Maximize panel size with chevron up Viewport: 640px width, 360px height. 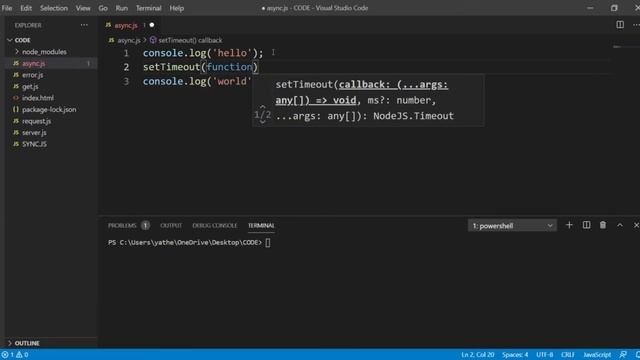coord(620,225)
